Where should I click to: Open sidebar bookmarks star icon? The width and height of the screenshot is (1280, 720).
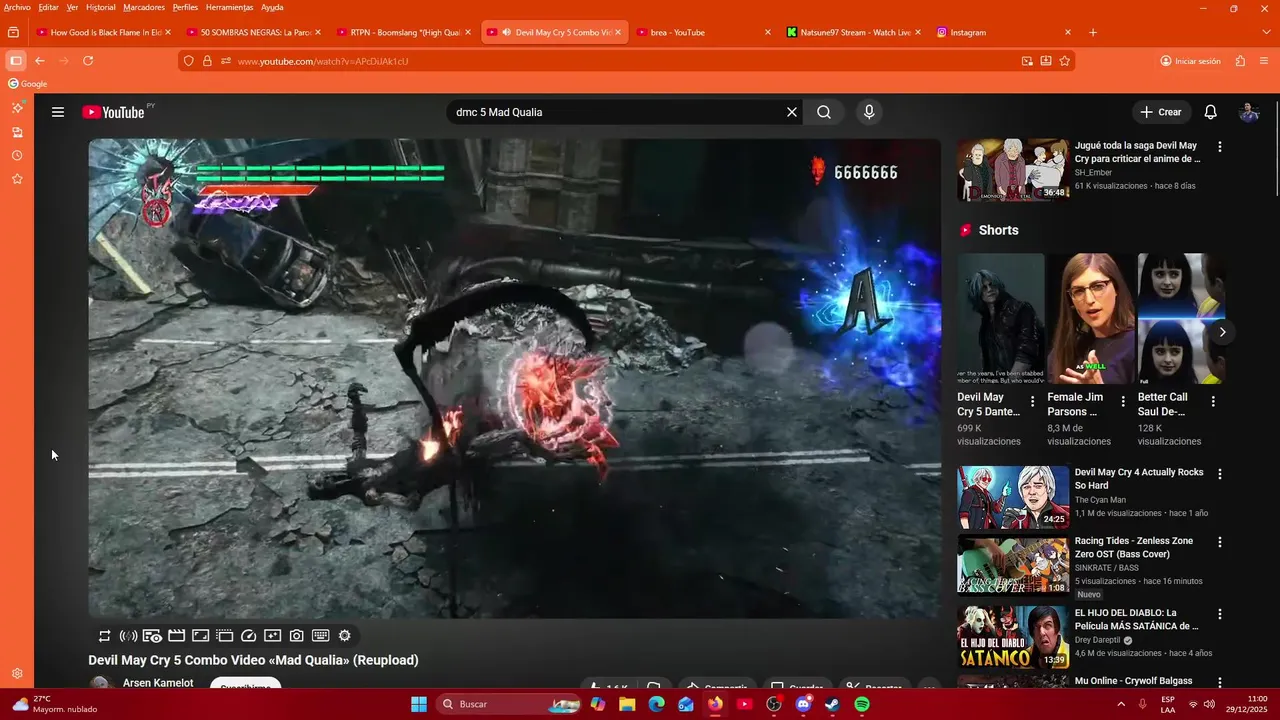click(x=17, y=180)
